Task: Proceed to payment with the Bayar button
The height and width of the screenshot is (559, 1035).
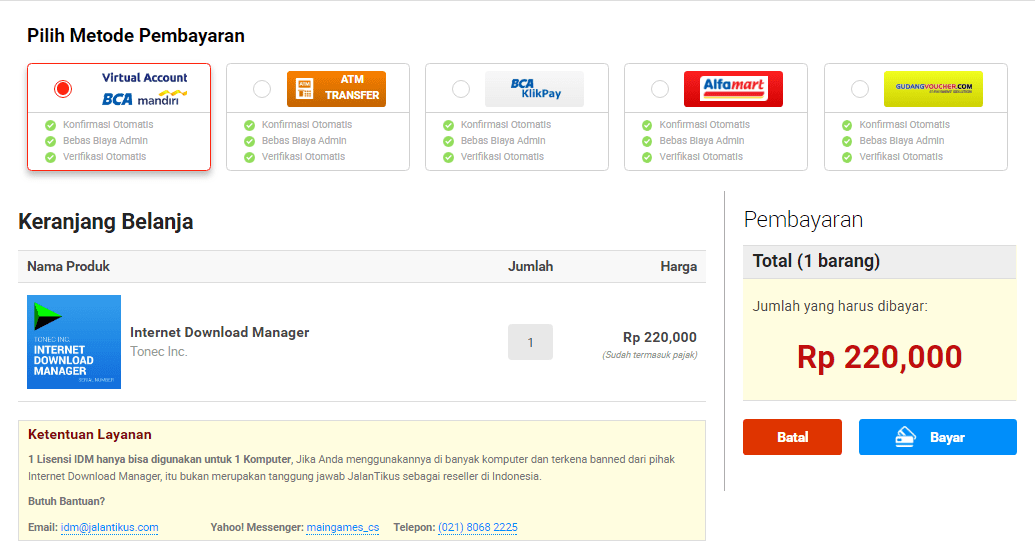Action: point(937,437)
